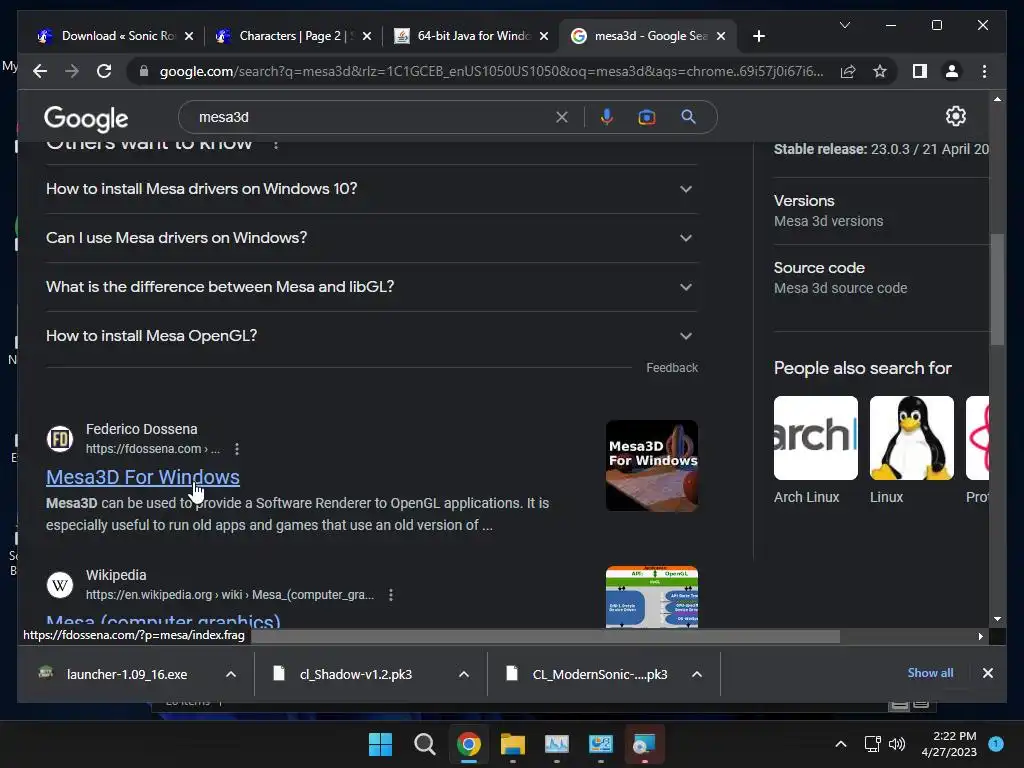Select the Arch Linux related search card
1024x768 pixels.
[x=815, y=451]
